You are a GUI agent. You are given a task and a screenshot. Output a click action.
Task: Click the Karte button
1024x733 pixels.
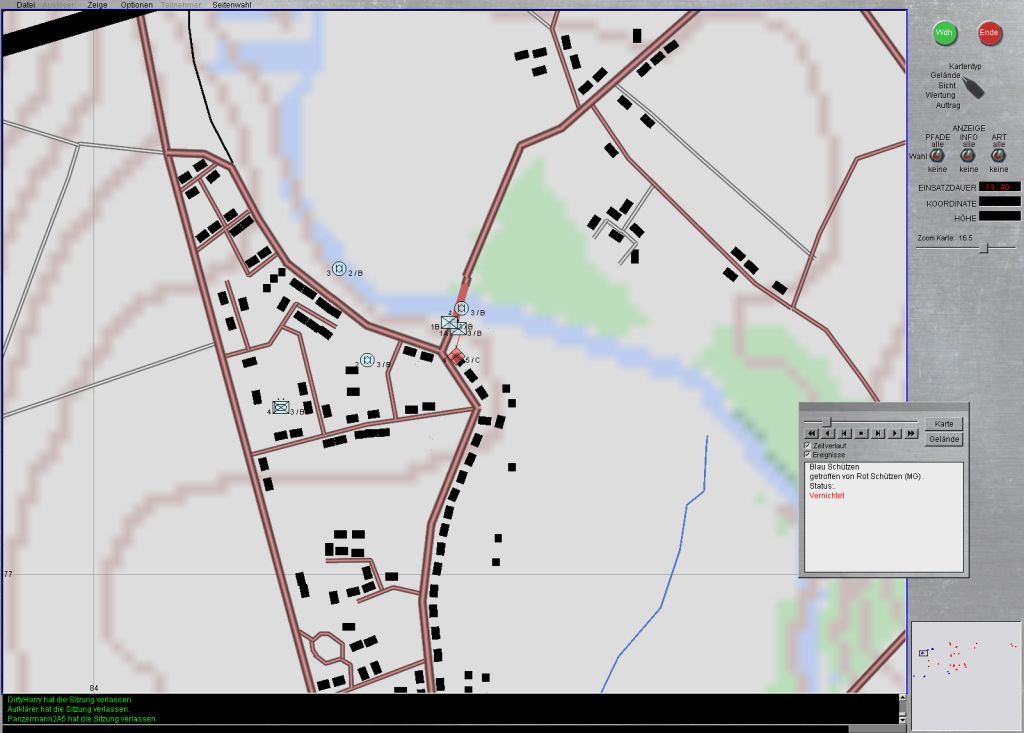pyautogui.click(x=944, y=424)
